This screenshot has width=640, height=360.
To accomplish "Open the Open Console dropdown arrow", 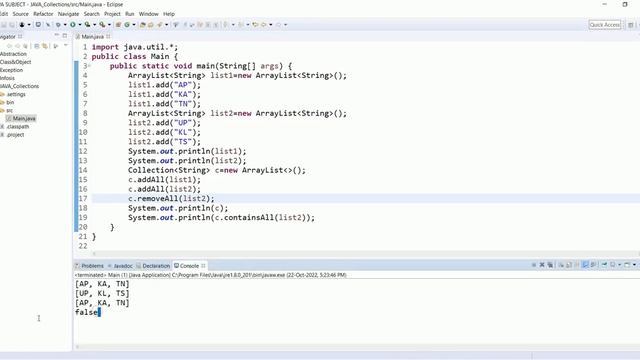I will point(634,265).
